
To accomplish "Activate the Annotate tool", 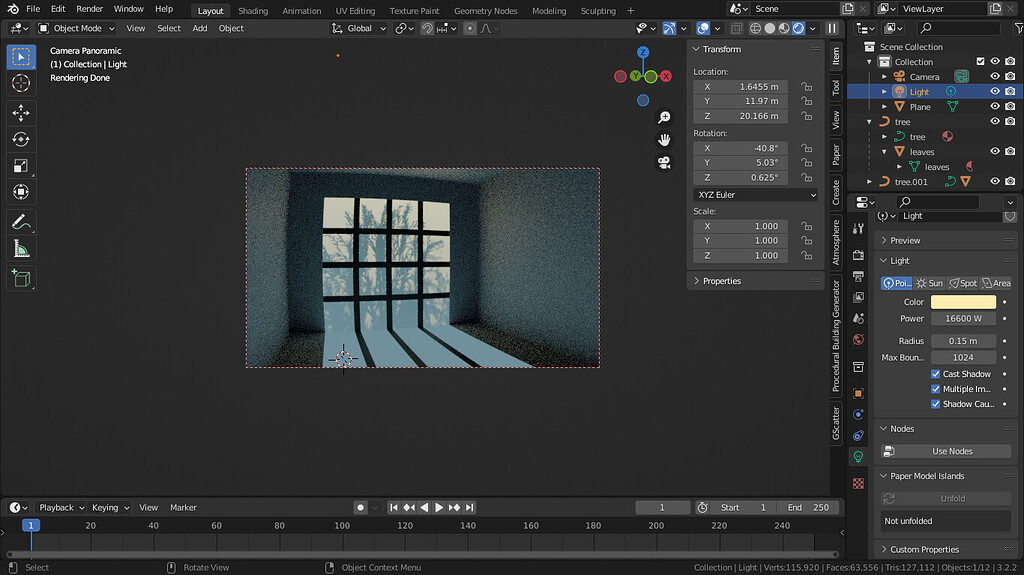I will click(x=21, y=222).
